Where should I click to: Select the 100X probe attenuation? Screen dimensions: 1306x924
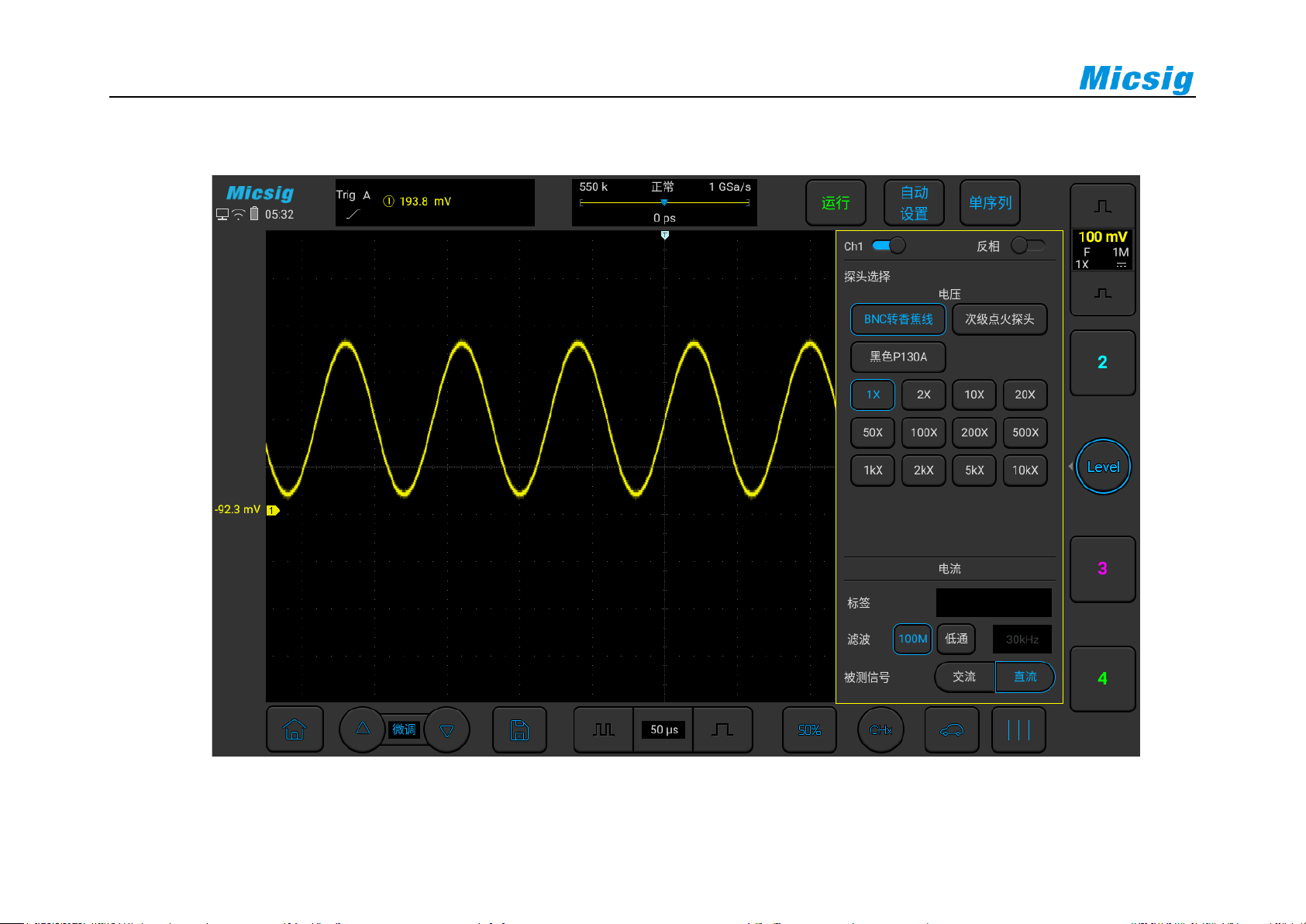pyautogui.click(x=924, y=433)
